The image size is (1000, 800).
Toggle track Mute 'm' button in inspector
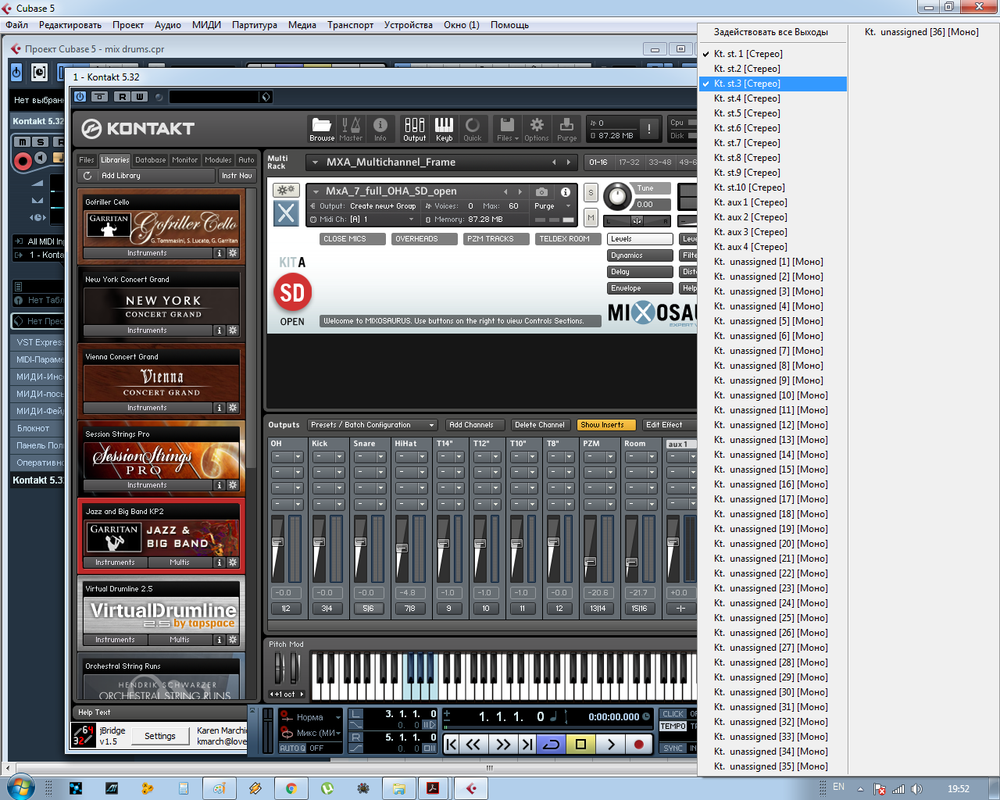(x=23, y=142)
